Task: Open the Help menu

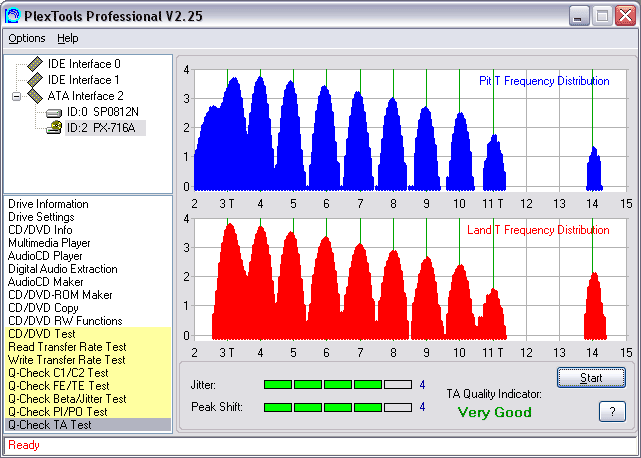Action: pyautogui.click(x=67, y=38)
